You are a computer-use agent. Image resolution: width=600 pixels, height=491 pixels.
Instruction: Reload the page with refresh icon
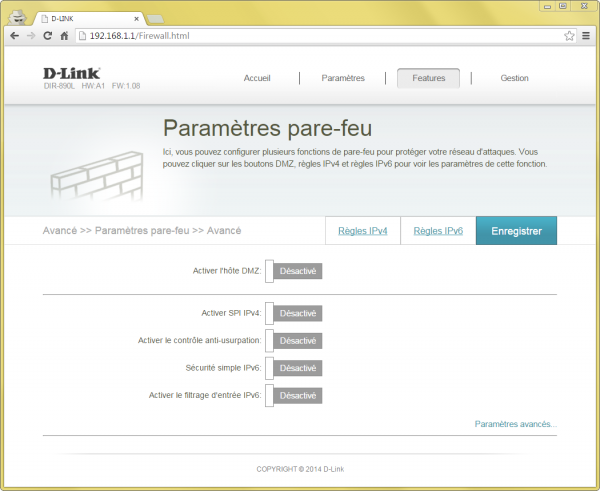pyautogui.click(x=47, y=36)
